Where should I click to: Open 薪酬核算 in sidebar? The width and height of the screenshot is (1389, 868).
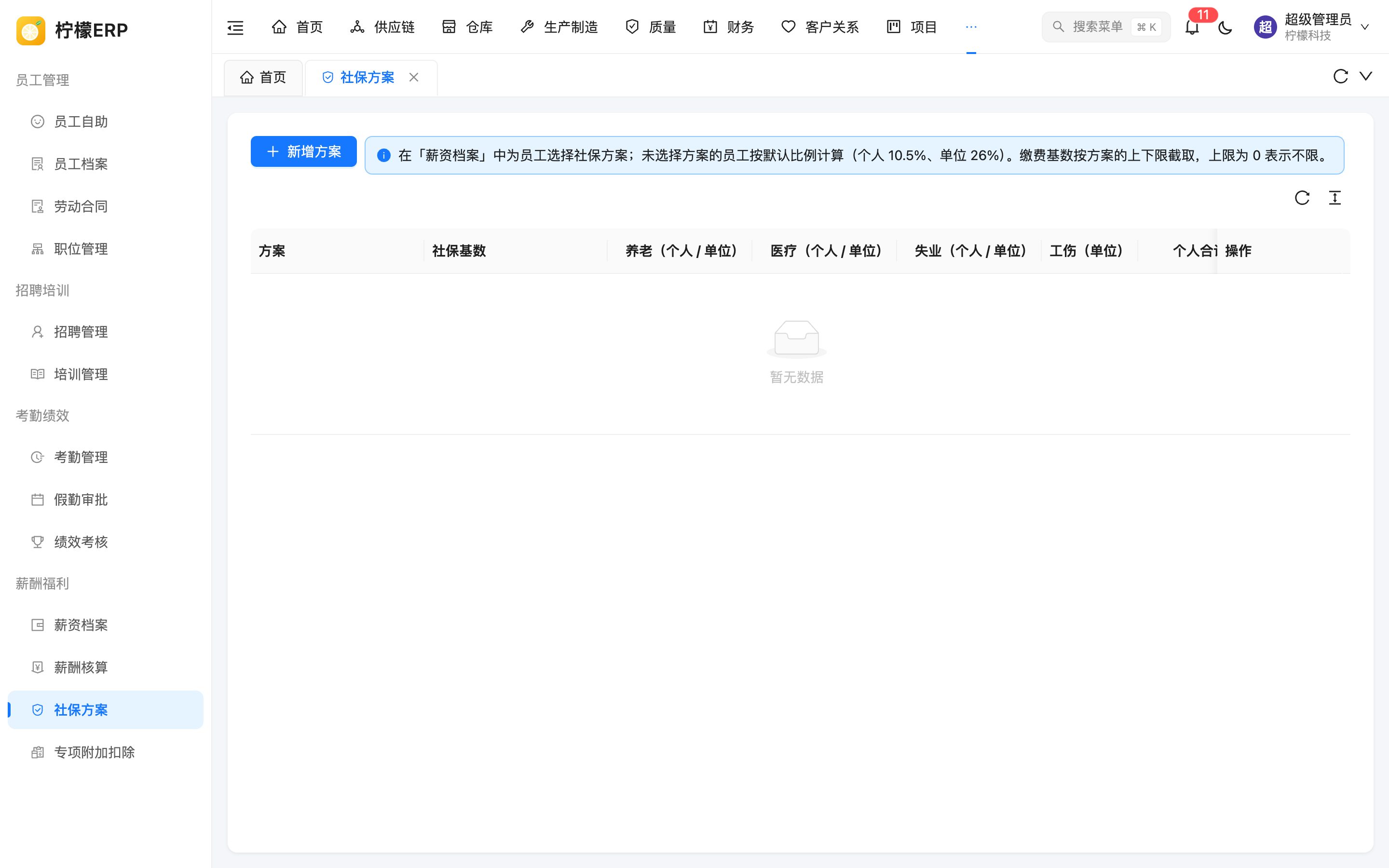pos(106,668)
